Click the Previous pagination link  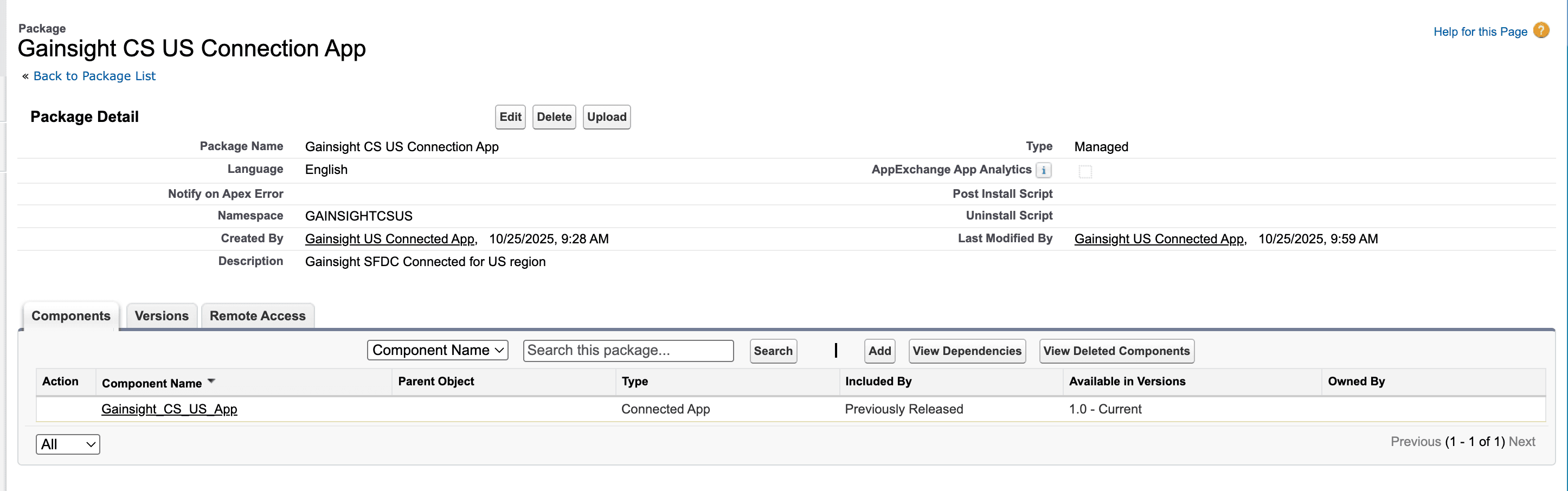[1415, 442]
